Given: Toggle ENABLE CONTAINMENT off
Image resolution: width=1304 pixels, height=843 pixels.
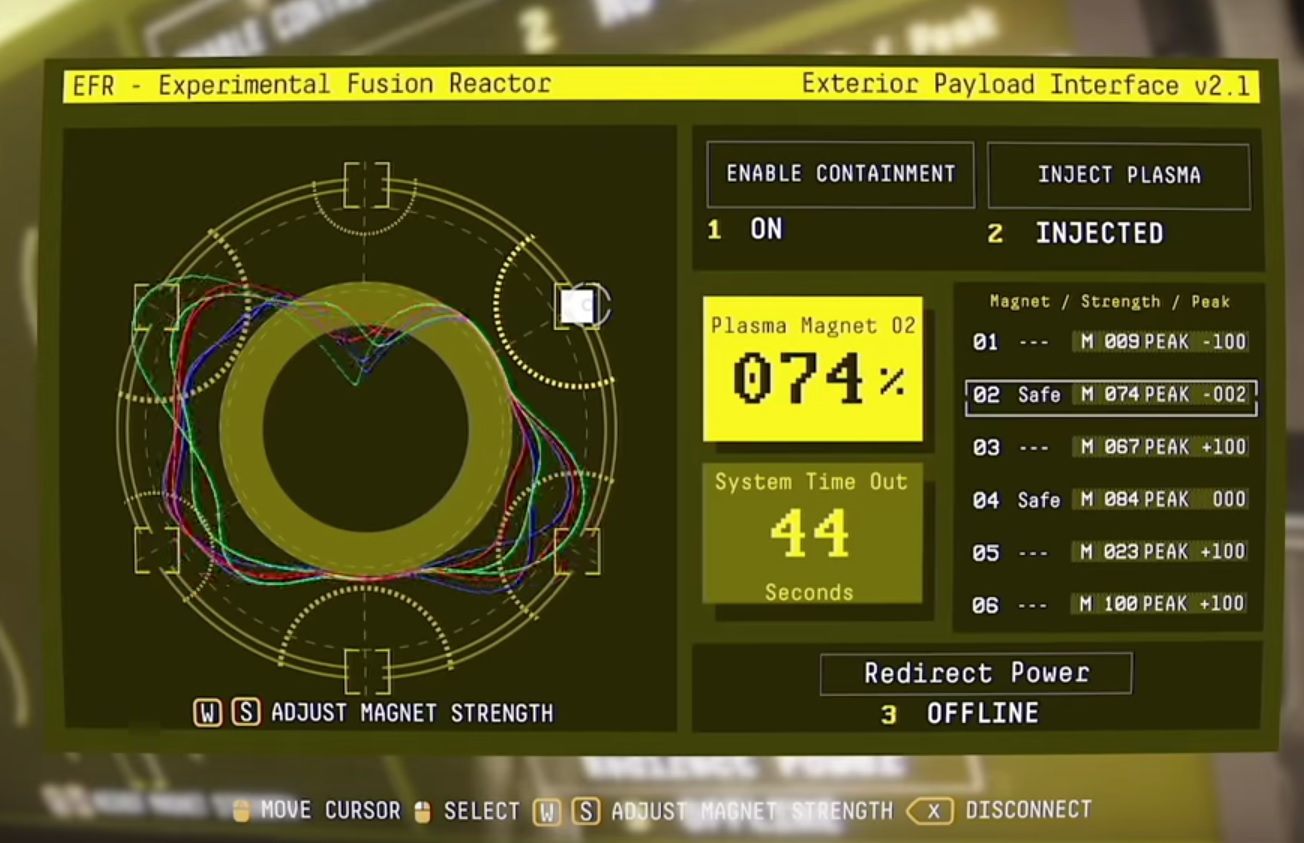Looking at the screenshot, I should (x=839, y=174).
